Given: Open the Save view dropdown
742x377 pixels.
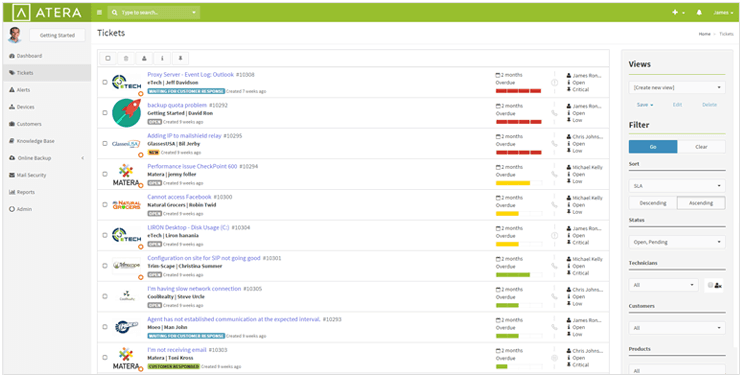Looking at the screenshot, I should pyautogui.click(x=645, y=105).
